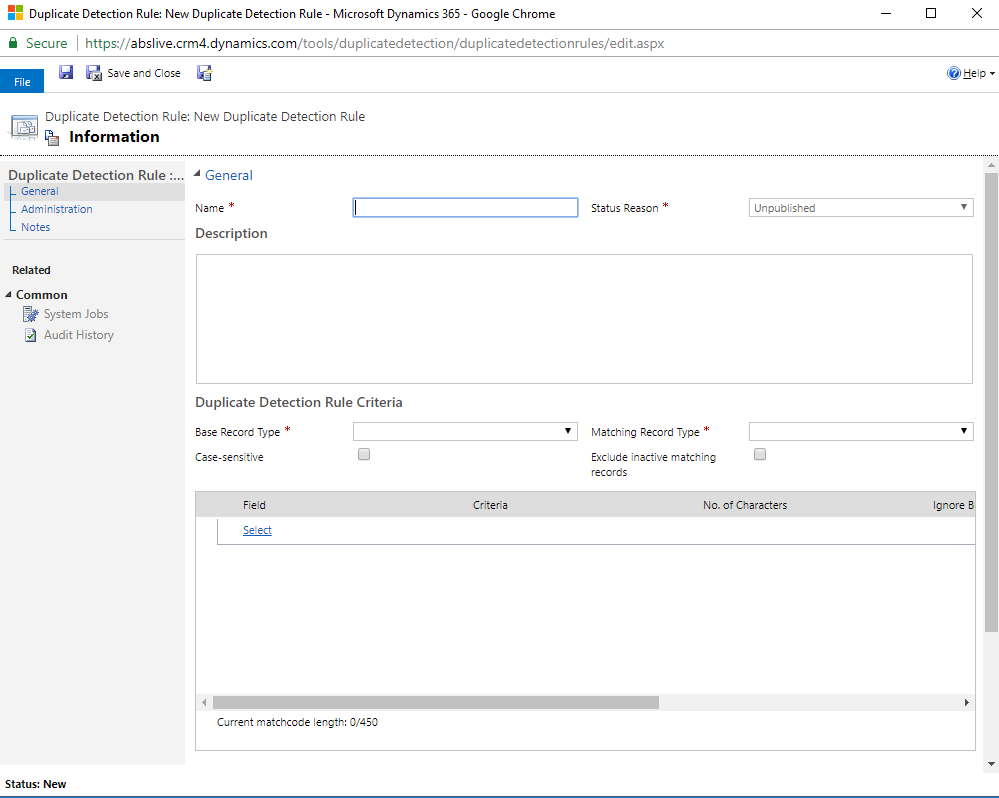Click page scrollbar down arrow
This screenshot has width=999, height=798.
991,763
